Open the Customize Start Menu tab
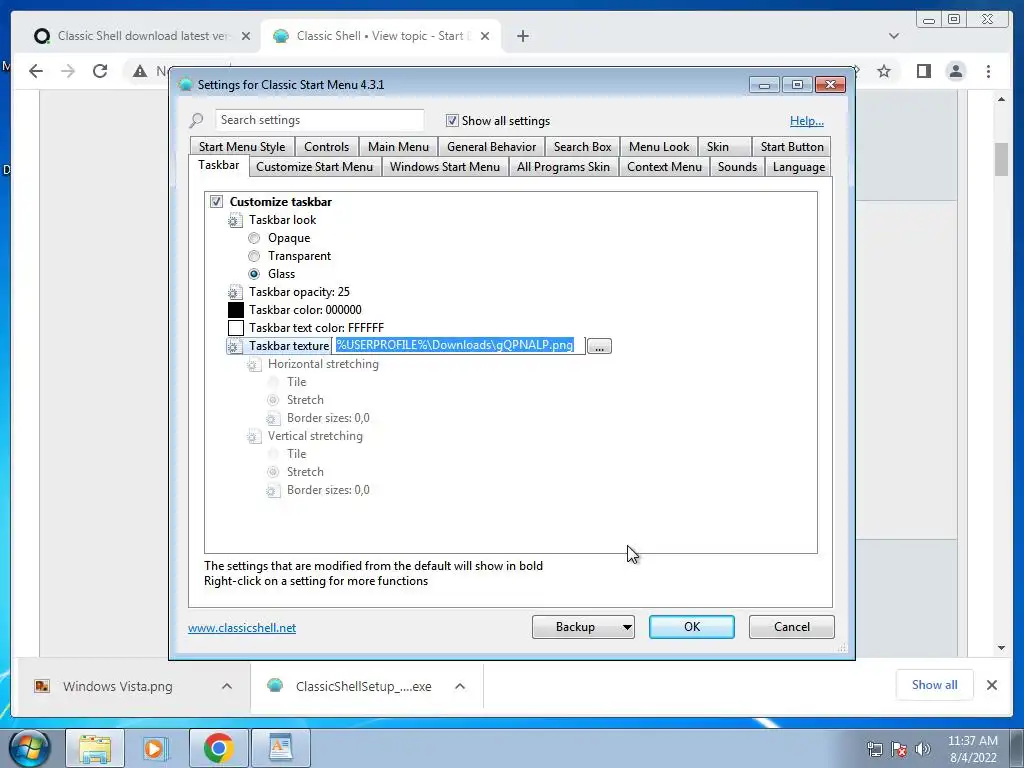The height and width of the screenshot is (768, 1024). 315,167
